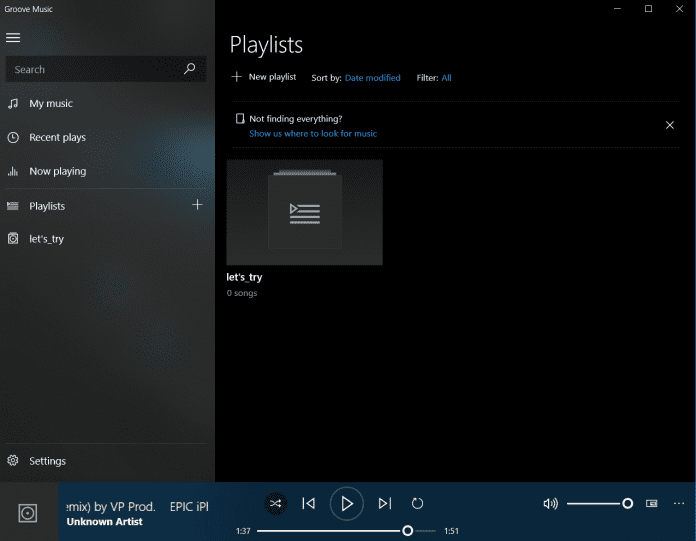Click the let's_try disc icon in sidebar
The height and width of the screenshot is (541, 696).
pos(13,239)
